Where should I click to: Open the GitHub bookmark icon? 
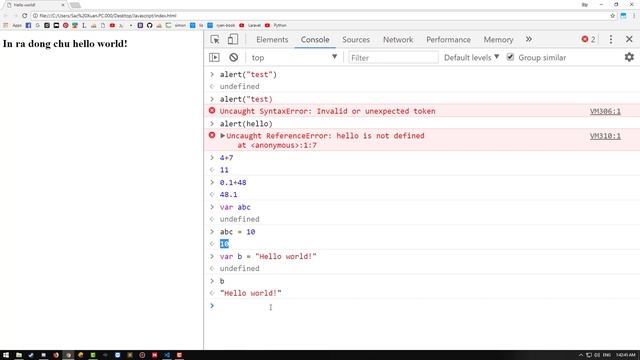point(149,25)
